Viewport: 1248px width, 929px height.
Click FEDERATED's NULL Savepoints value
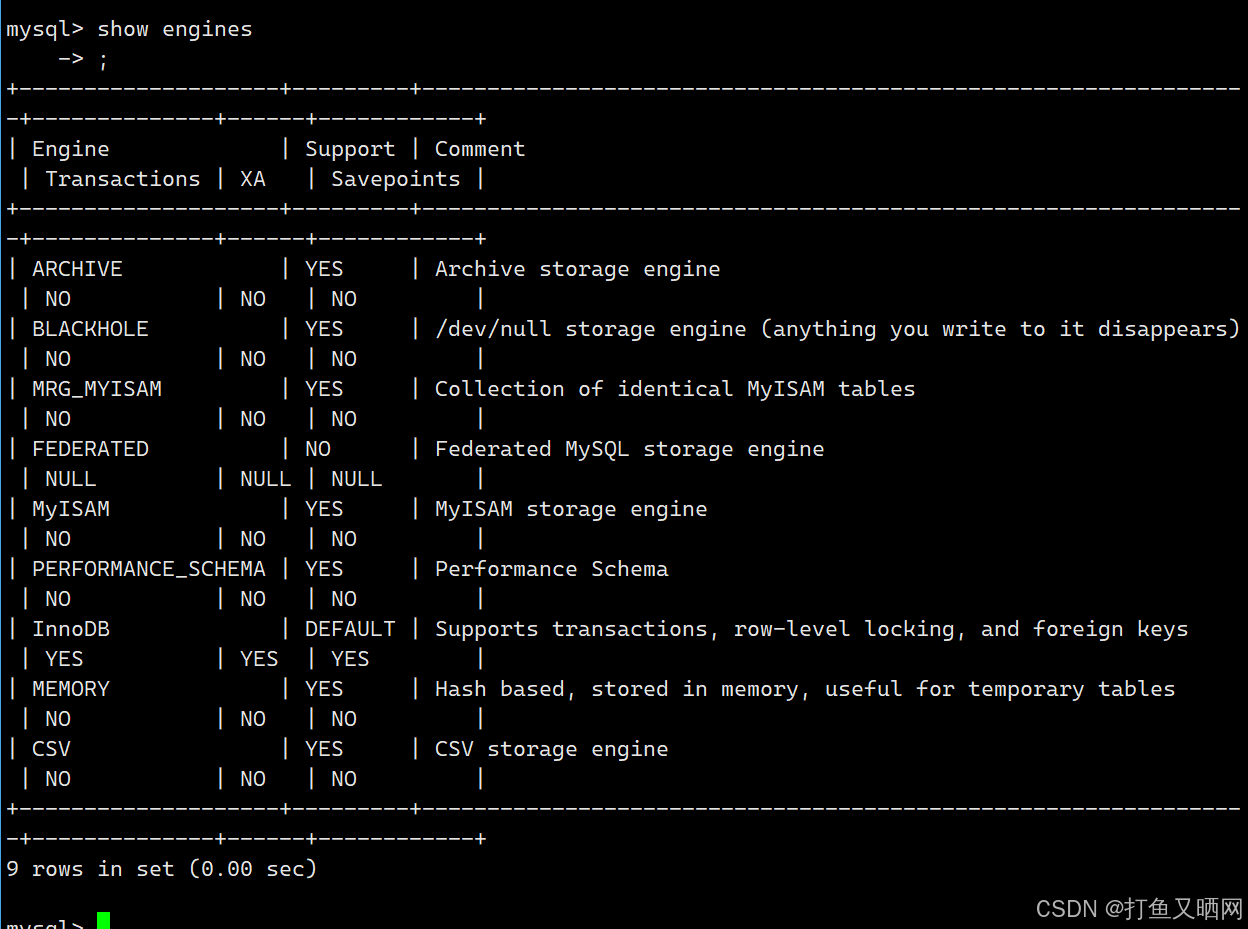click(357, 479)
